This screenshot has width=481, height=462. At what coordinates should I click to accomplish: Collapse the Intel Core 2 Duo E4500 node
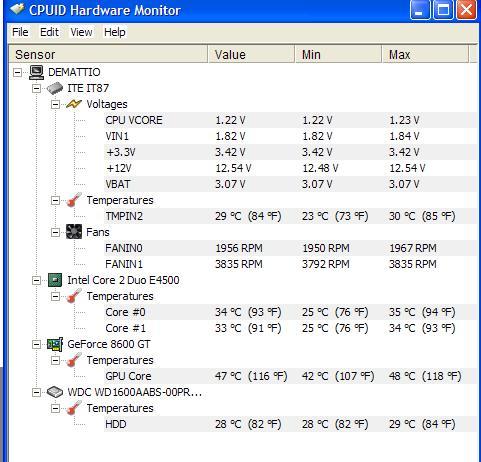[x=36, y=280]
